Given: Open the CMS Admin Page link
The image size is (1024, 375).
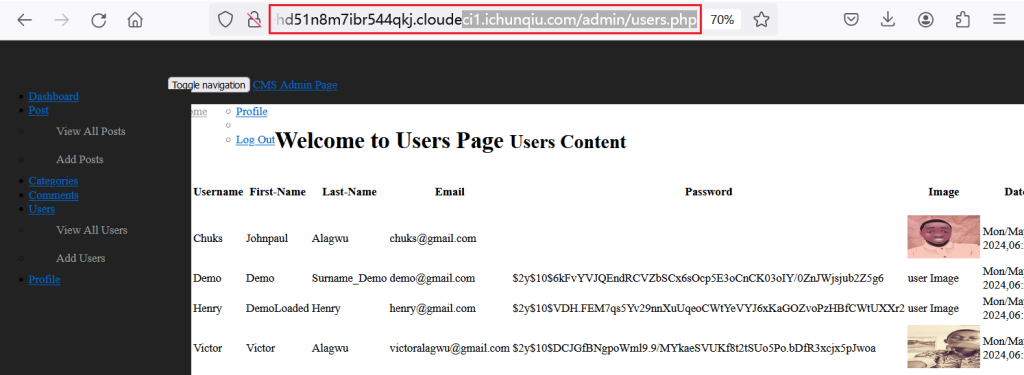Looking at the screenshot, I should (295, 84).
